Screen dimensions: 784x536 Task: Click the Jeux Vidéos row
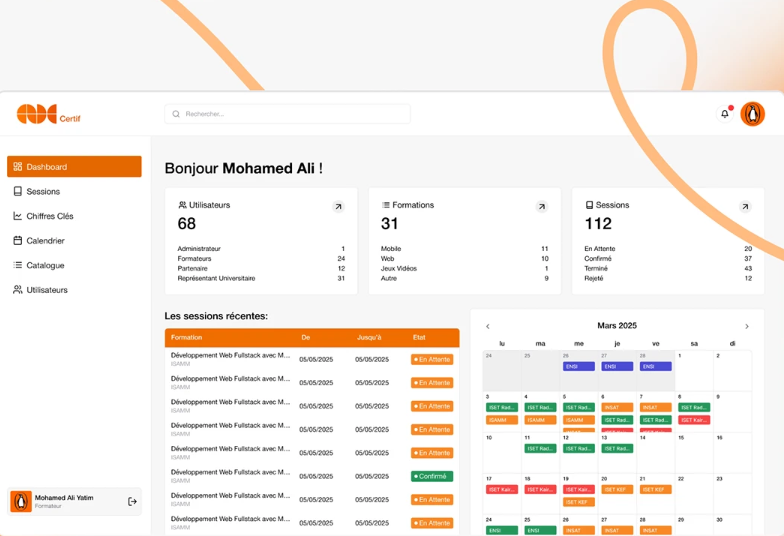tap(464, 268)
